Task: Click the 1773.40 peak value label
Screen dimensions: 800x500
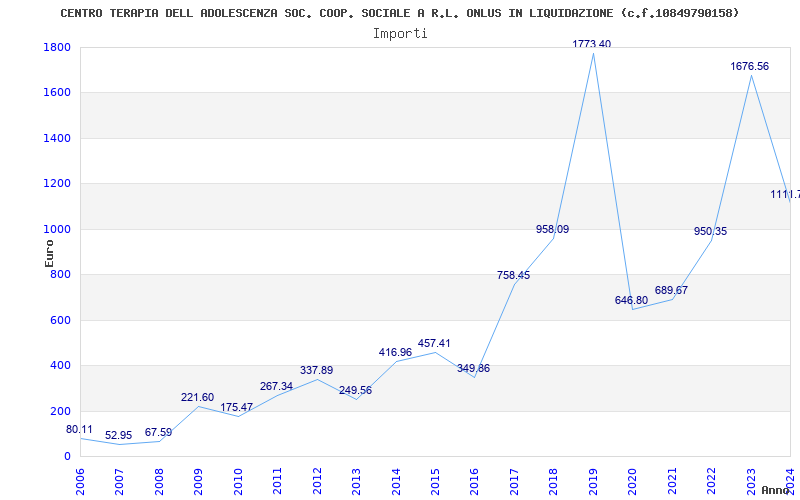Action: [591, 44]
